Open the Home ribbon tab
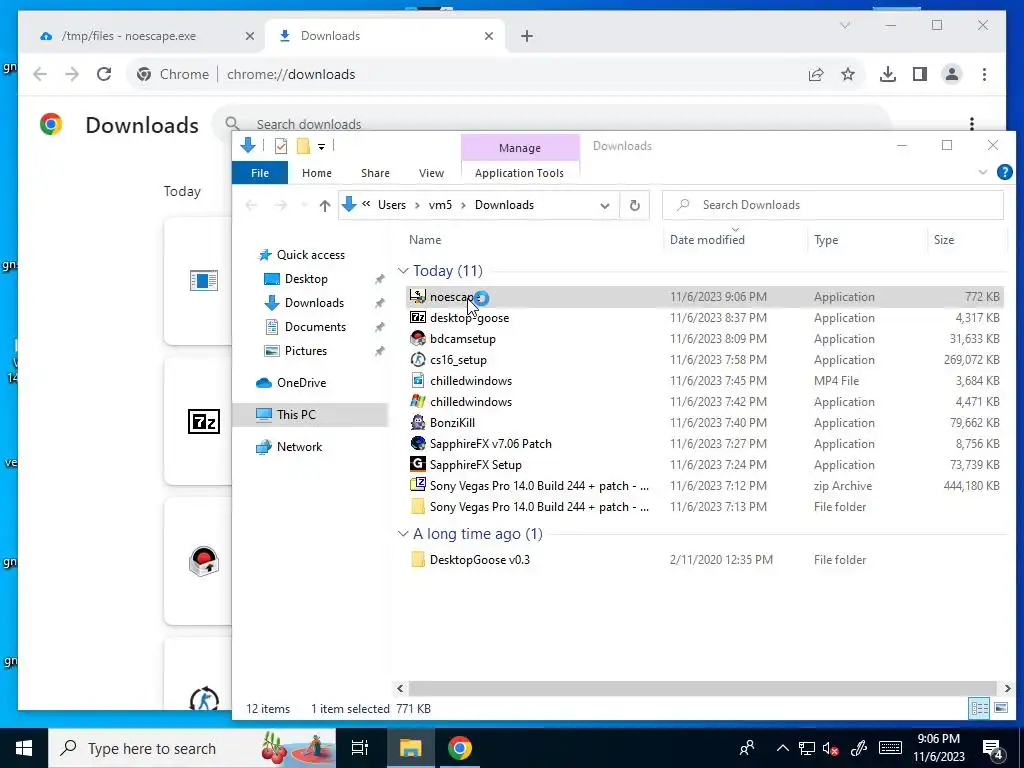This screenshot has height=768, width=1024. tap(317, 173)
